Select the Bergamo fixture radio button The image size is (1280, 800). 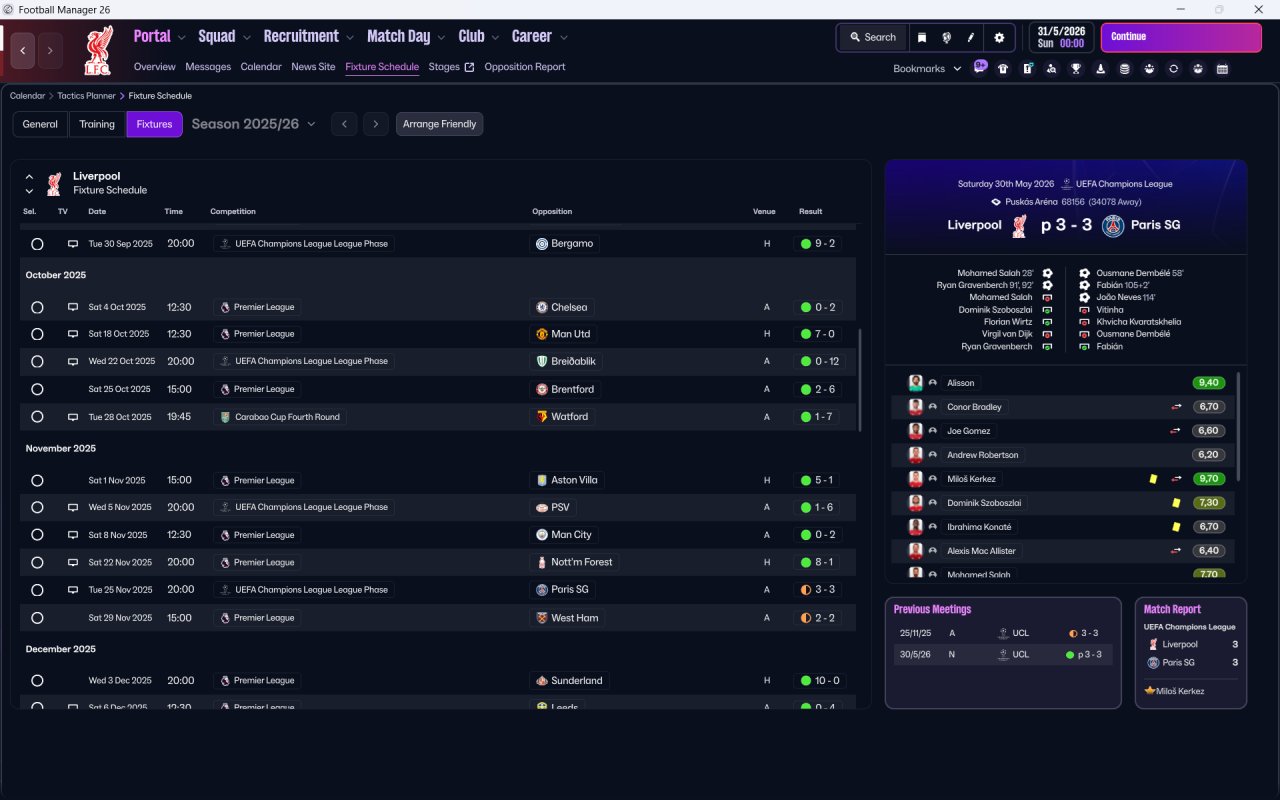(x=37, y=244)
